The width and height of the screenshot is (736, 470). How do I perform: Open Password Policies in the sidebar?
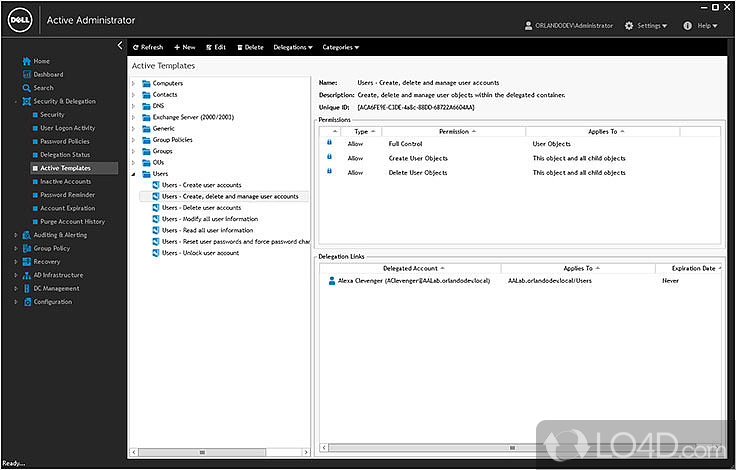point(66,141)
